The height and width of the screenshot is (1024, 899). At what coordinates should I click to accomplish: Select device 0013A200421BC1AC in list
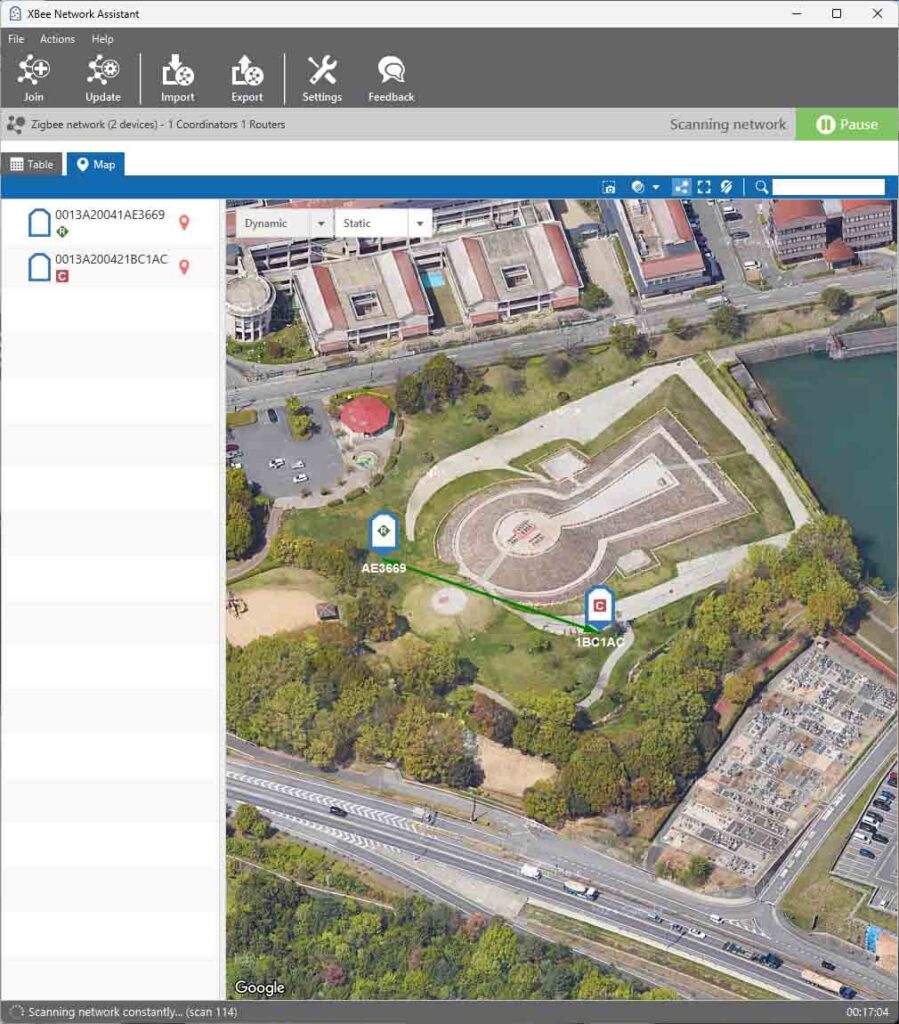(110, 267)
